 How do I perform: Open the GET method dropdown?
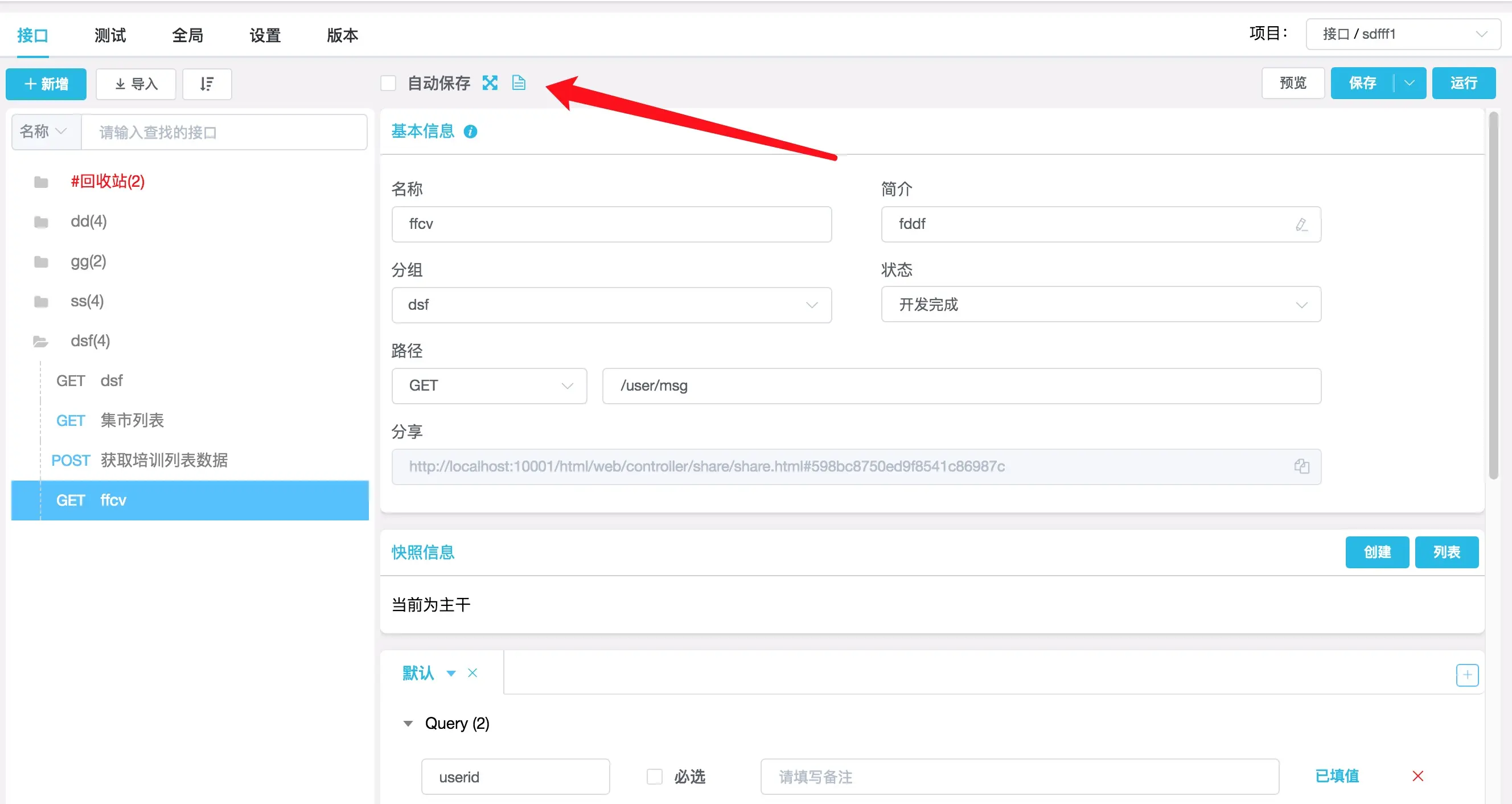pos(489,386)
